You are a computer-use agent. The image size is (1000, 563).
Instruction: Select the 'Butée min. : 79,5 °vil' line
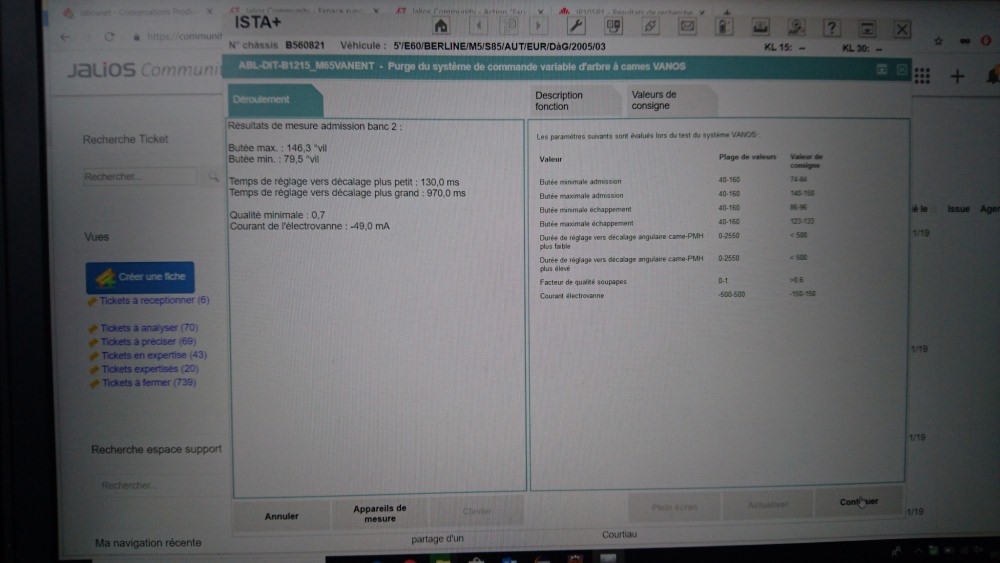[274, 159]
